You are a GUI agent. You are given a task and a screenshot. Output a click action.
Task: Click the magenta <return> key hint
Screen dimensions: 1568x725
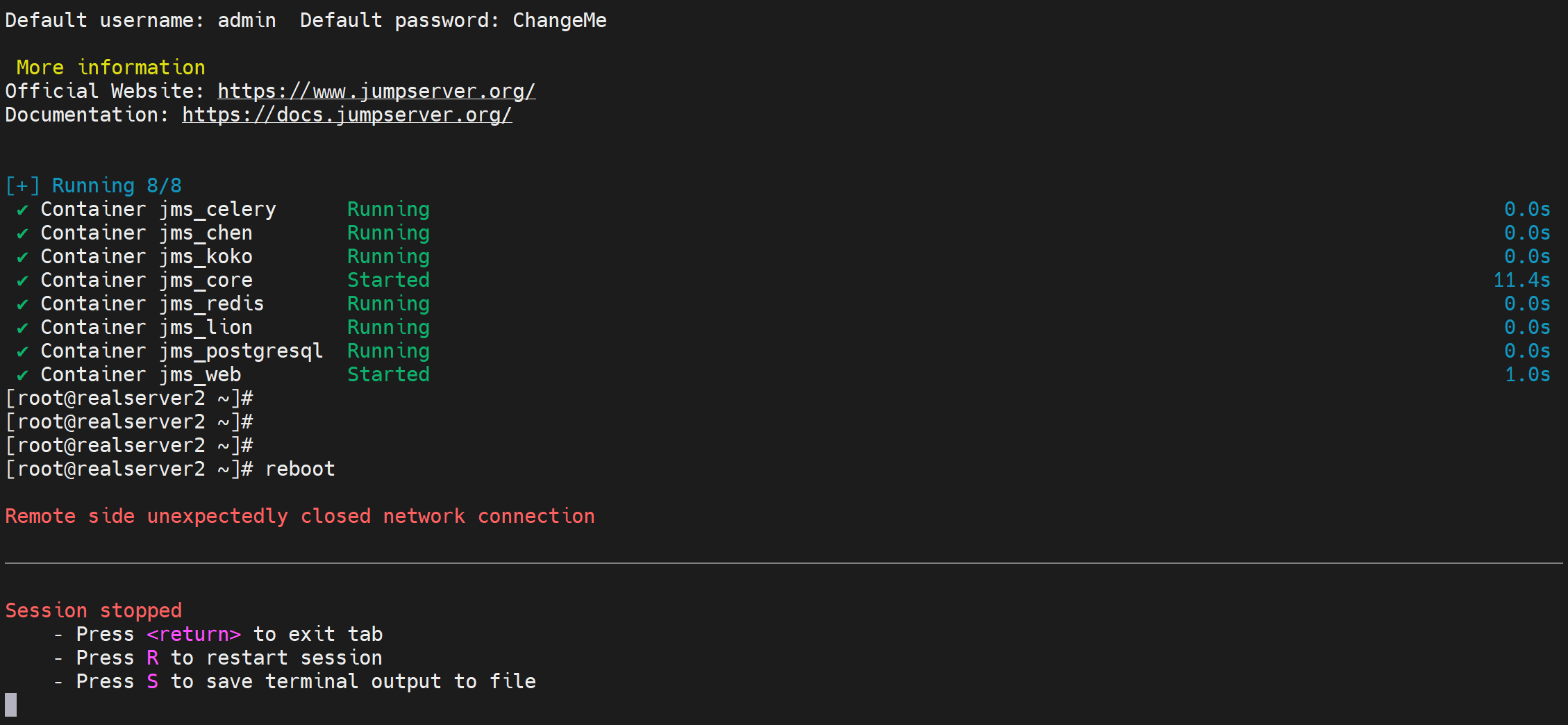pos(194,634)
